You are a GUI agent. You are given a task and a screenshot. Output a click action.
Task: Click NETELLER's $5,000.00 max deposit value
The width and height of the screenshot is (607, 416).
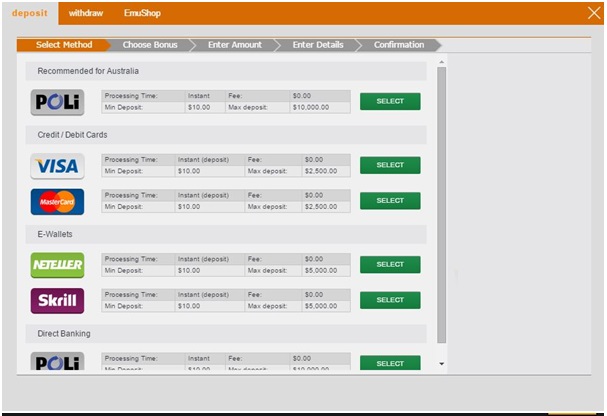point(321,270)
